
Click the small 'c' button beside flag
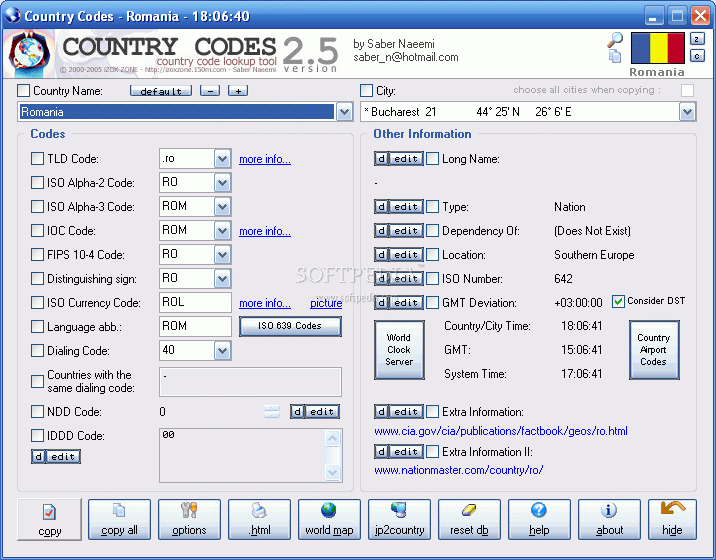696,56
